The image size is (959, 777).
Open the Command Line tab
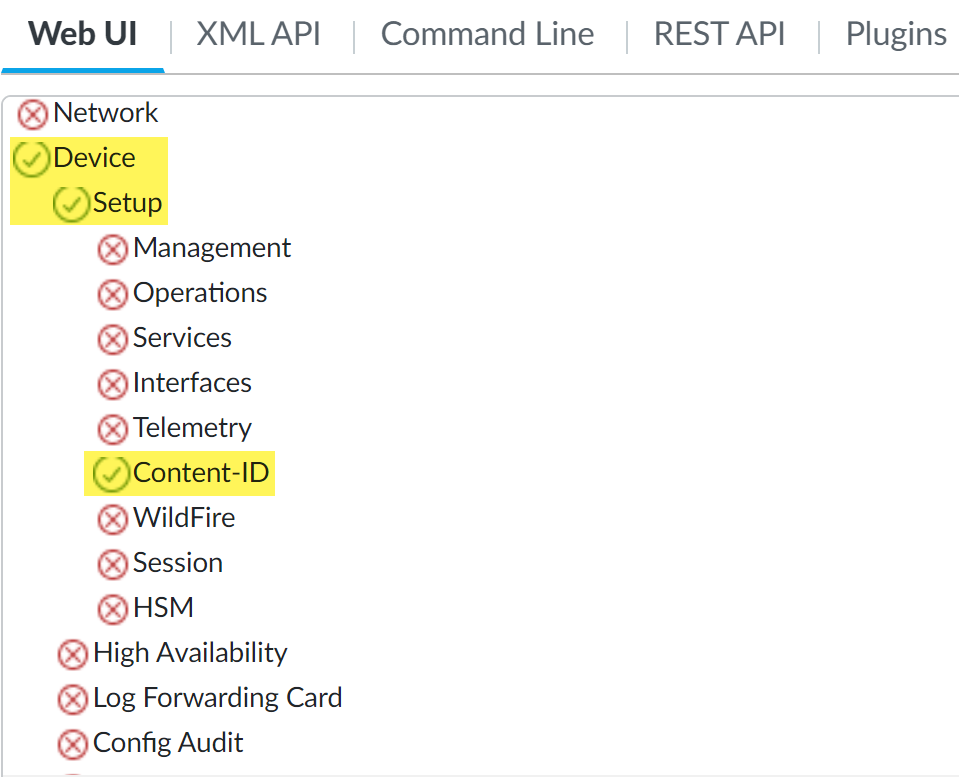pyautogui.click(x=487, y=35)
